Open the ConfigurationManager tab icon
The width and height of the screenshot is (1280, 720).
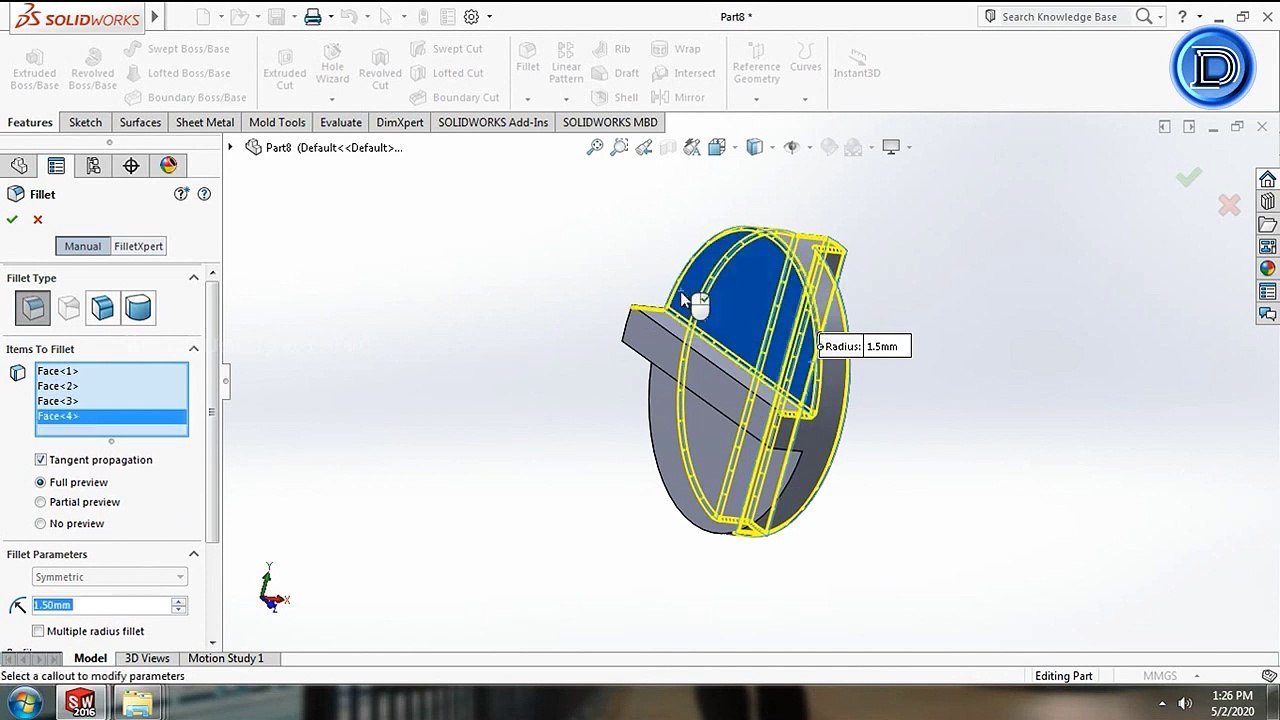(x=93, y=166)
